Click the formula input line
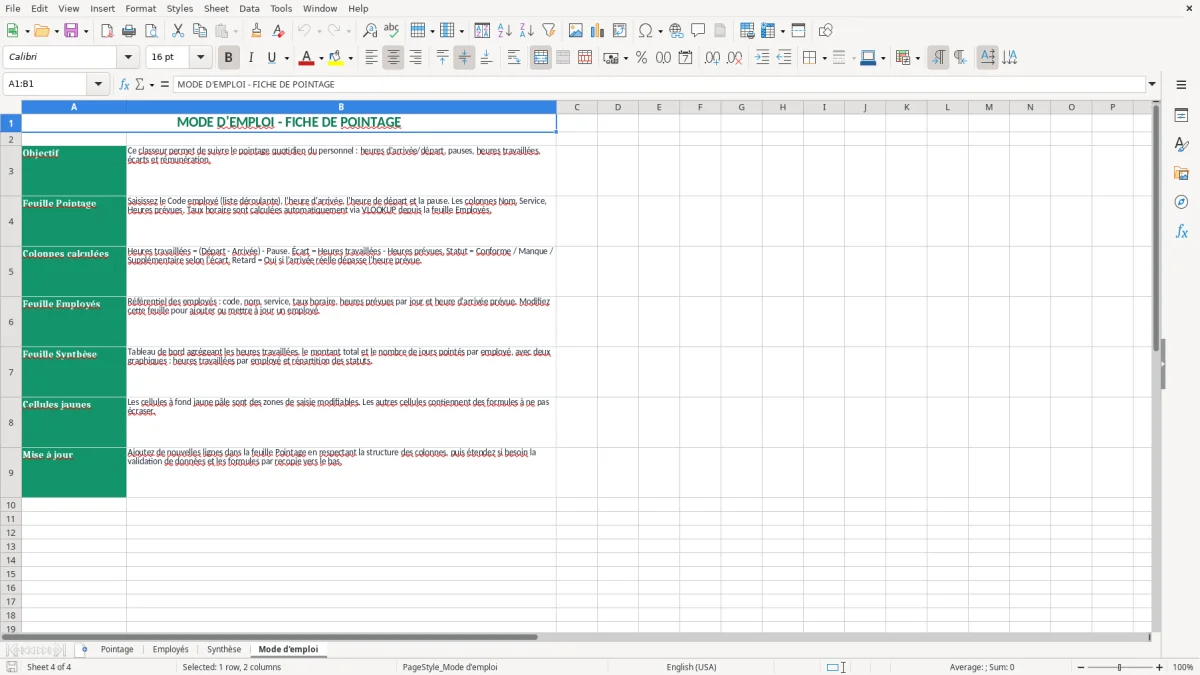The width and height of the screenshot is (1200, 675). click(659, 84)
